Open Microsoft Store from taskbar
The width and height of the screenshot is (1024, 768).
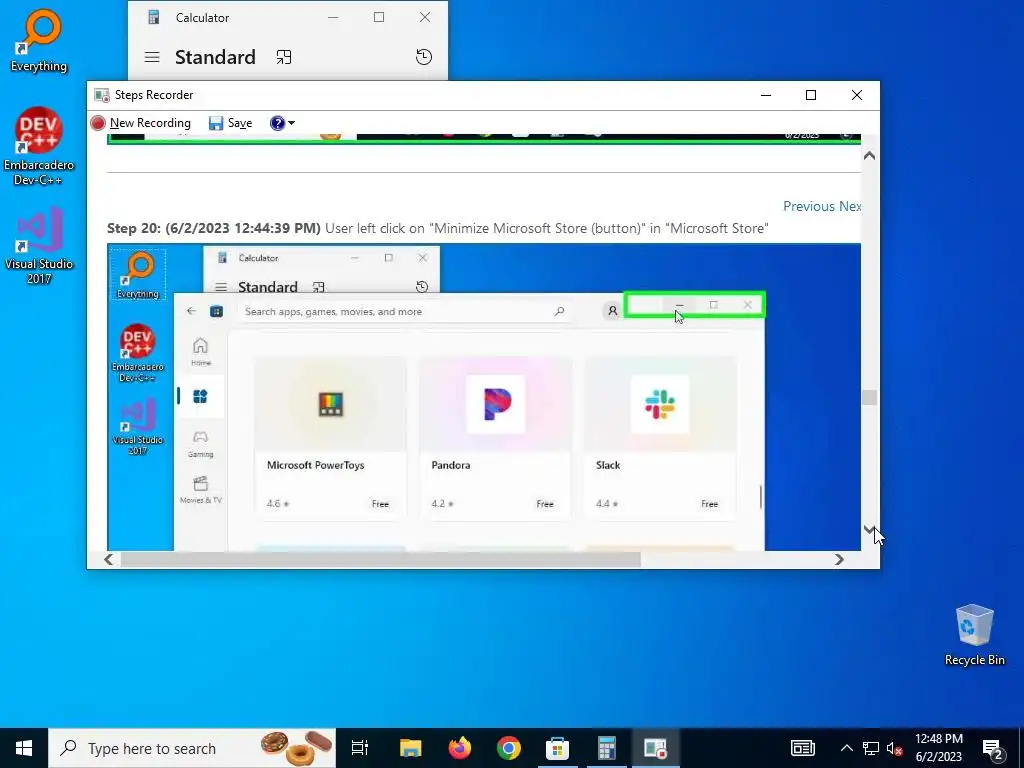coord(558,748)
